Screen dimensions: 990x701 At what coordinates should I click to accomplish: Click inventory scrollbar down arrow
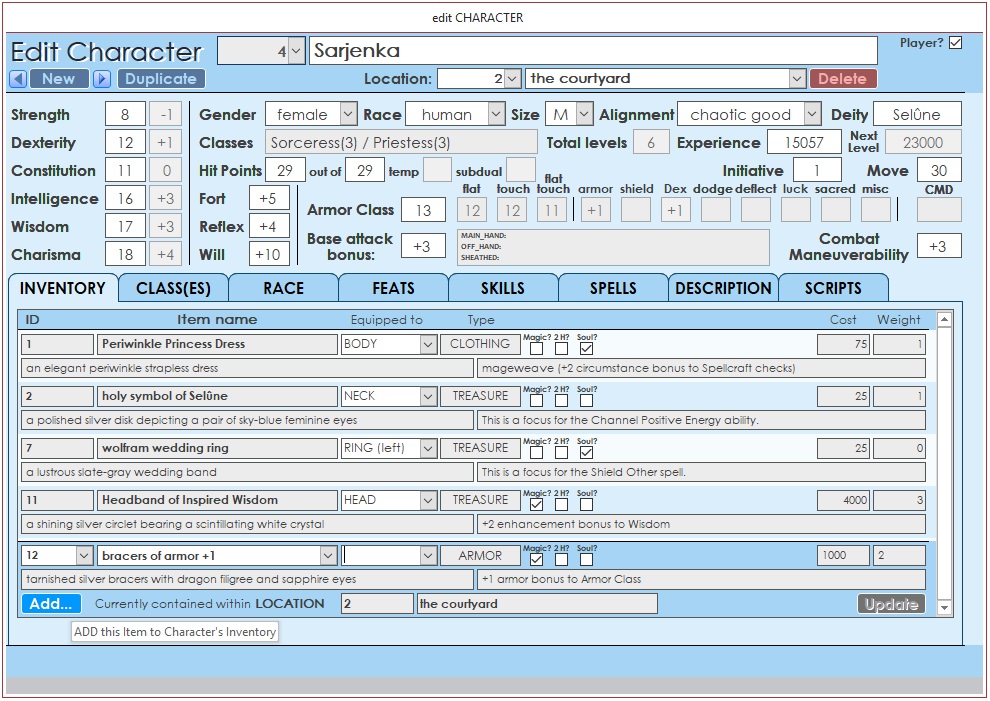point(944,607)
